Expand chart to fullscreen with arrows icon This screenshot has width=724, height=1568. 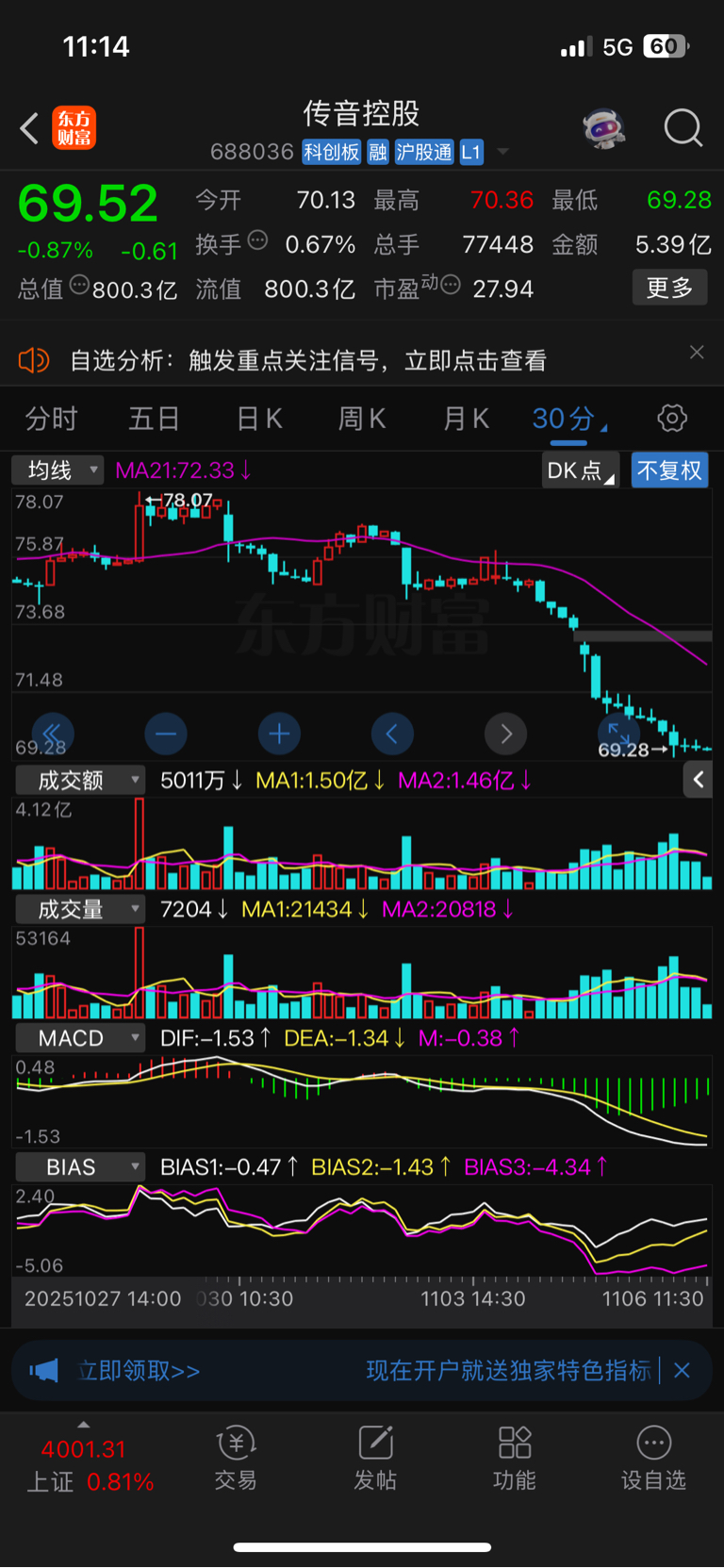[618, 732]
